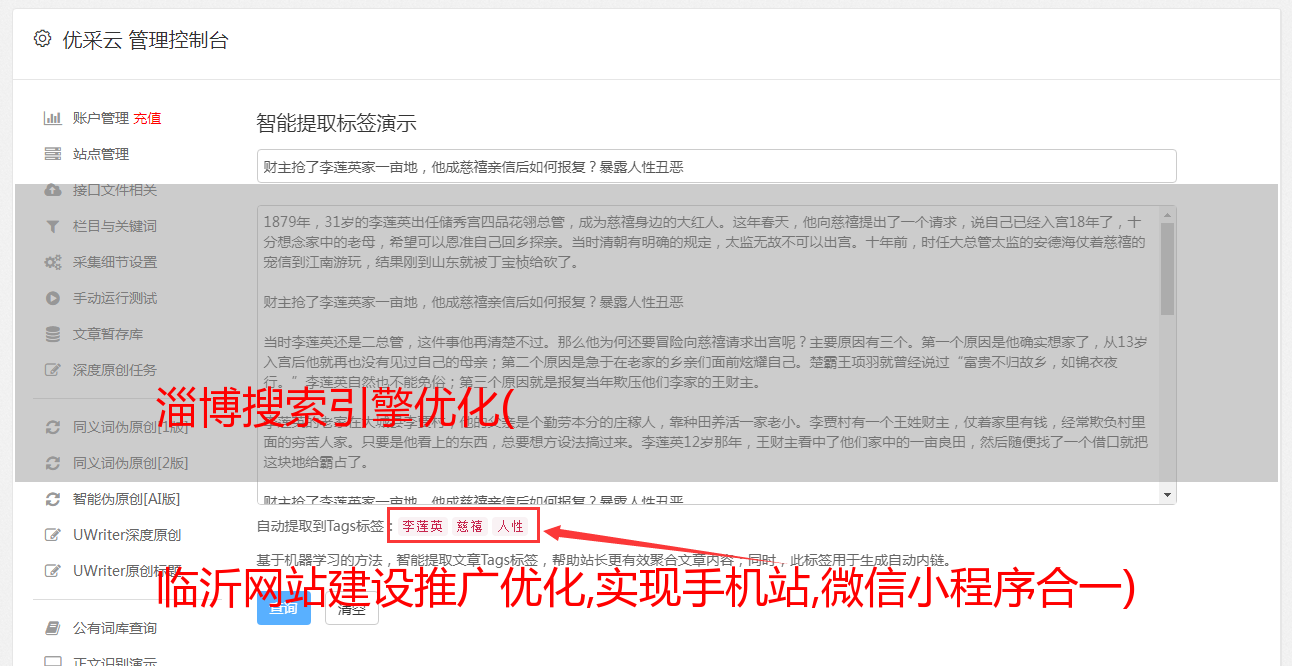The image size is (1292, 666).
Task: Click the 李莲英 tag
Action: (422, 526)
